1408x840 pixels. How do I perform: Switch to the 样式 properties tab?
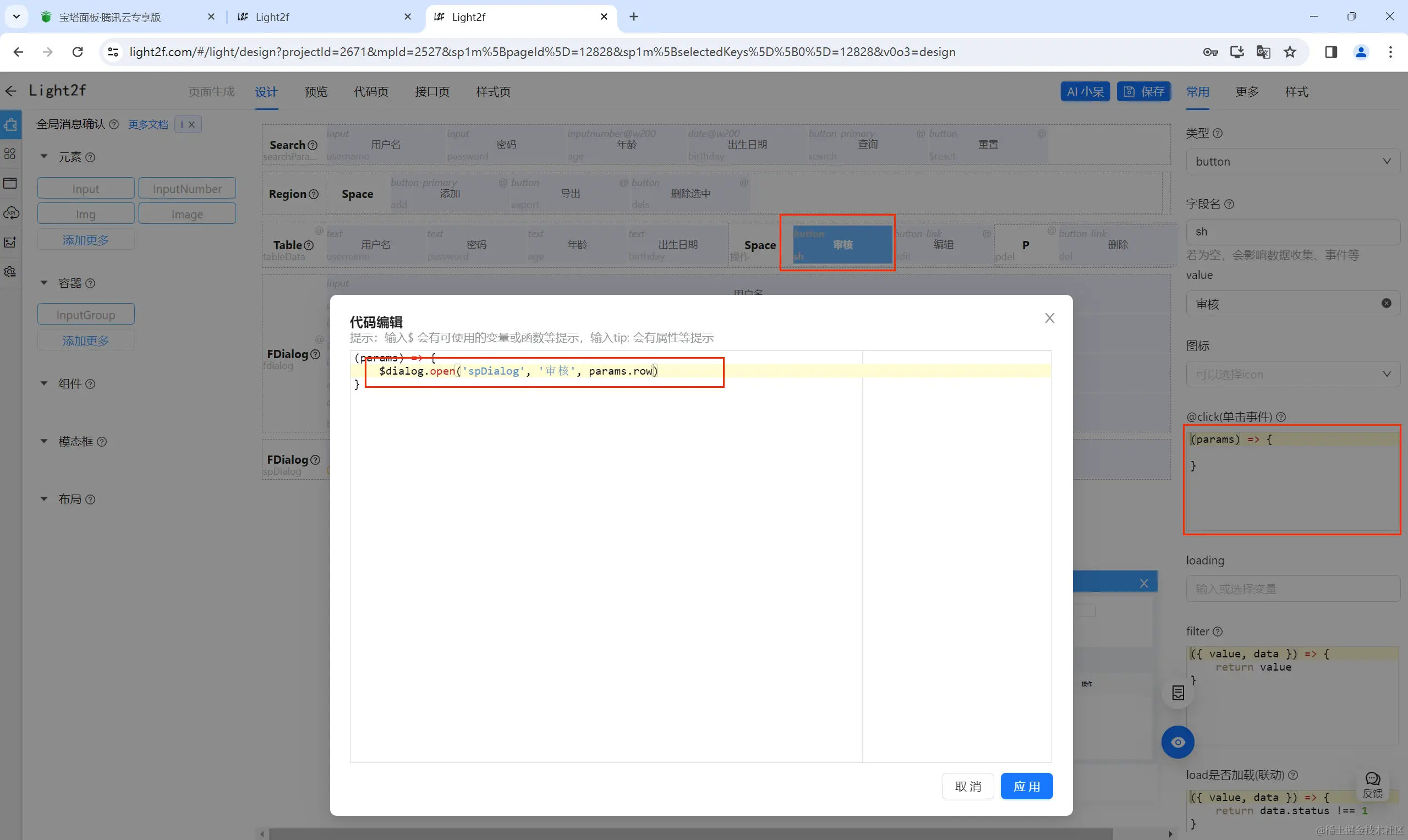coord(1296,92)
